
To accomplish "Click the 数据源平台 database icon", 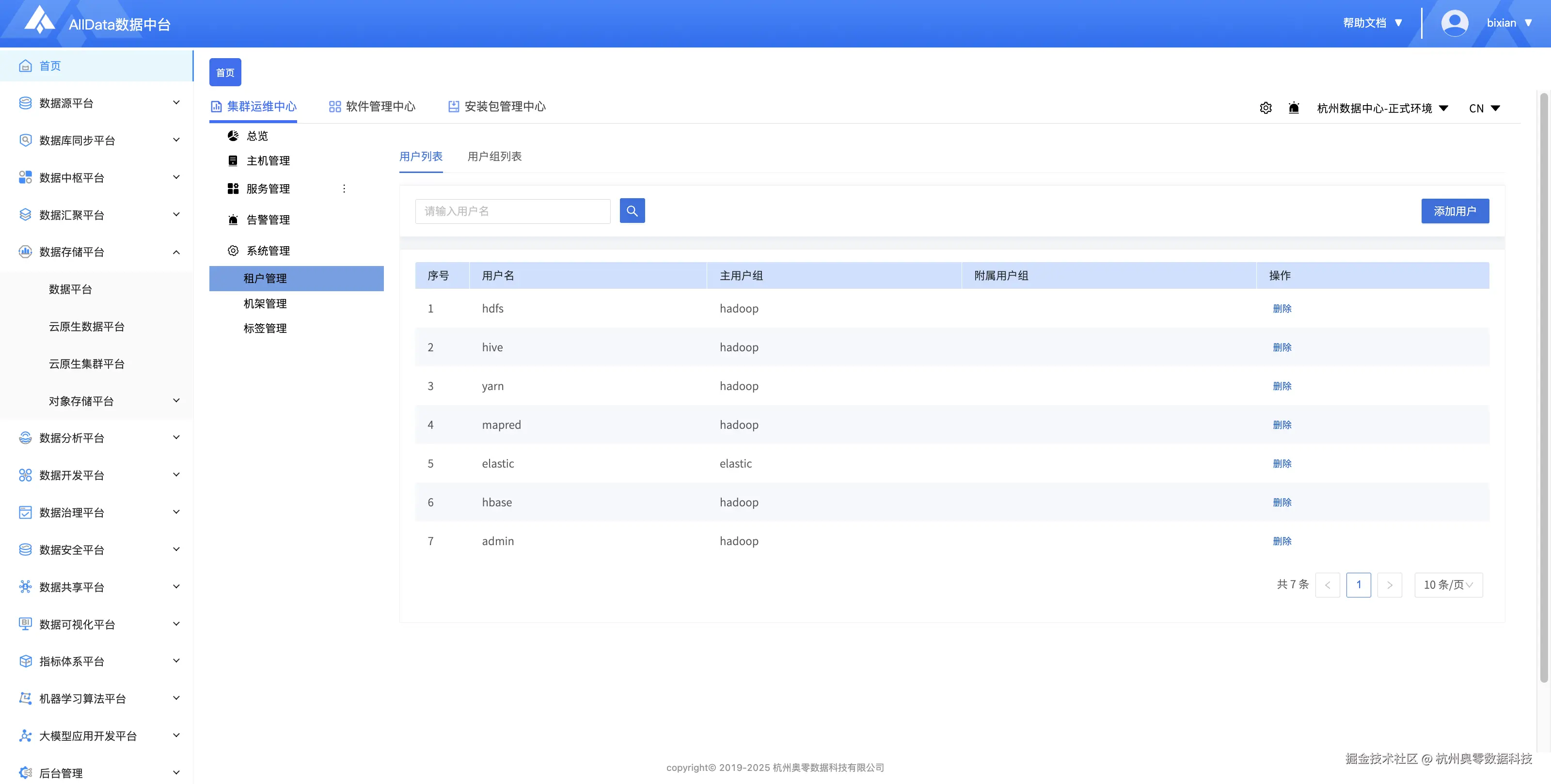I will 25,103.
